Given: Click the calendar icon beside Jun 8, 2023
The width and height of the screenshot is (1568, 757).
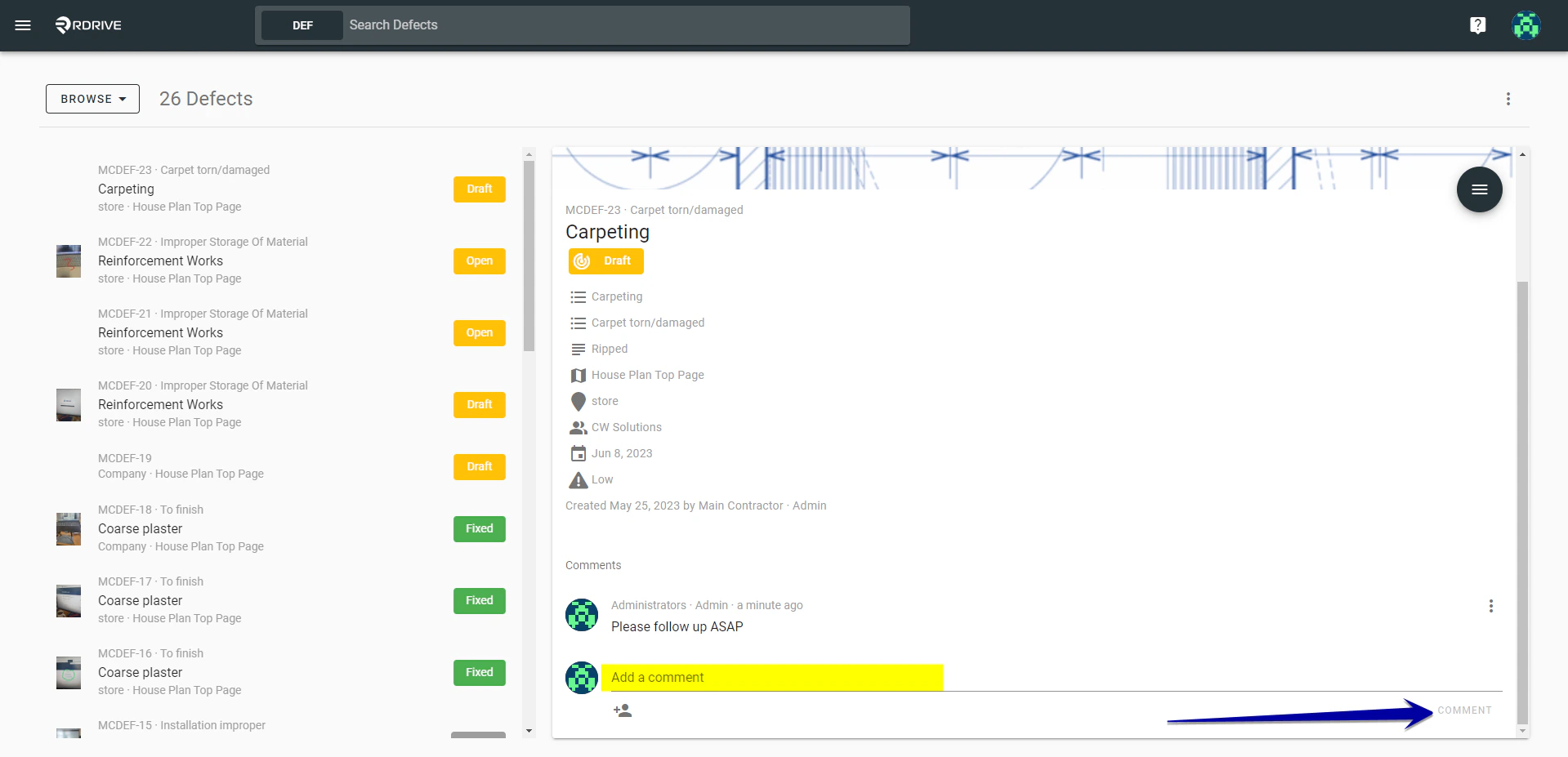Looking at the screenshot, I should [578, 454].
